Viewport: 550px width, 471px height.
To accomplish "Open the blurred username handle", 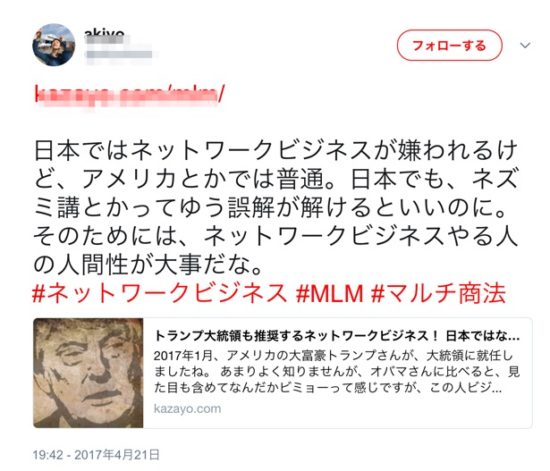I will tap(119, 54).
